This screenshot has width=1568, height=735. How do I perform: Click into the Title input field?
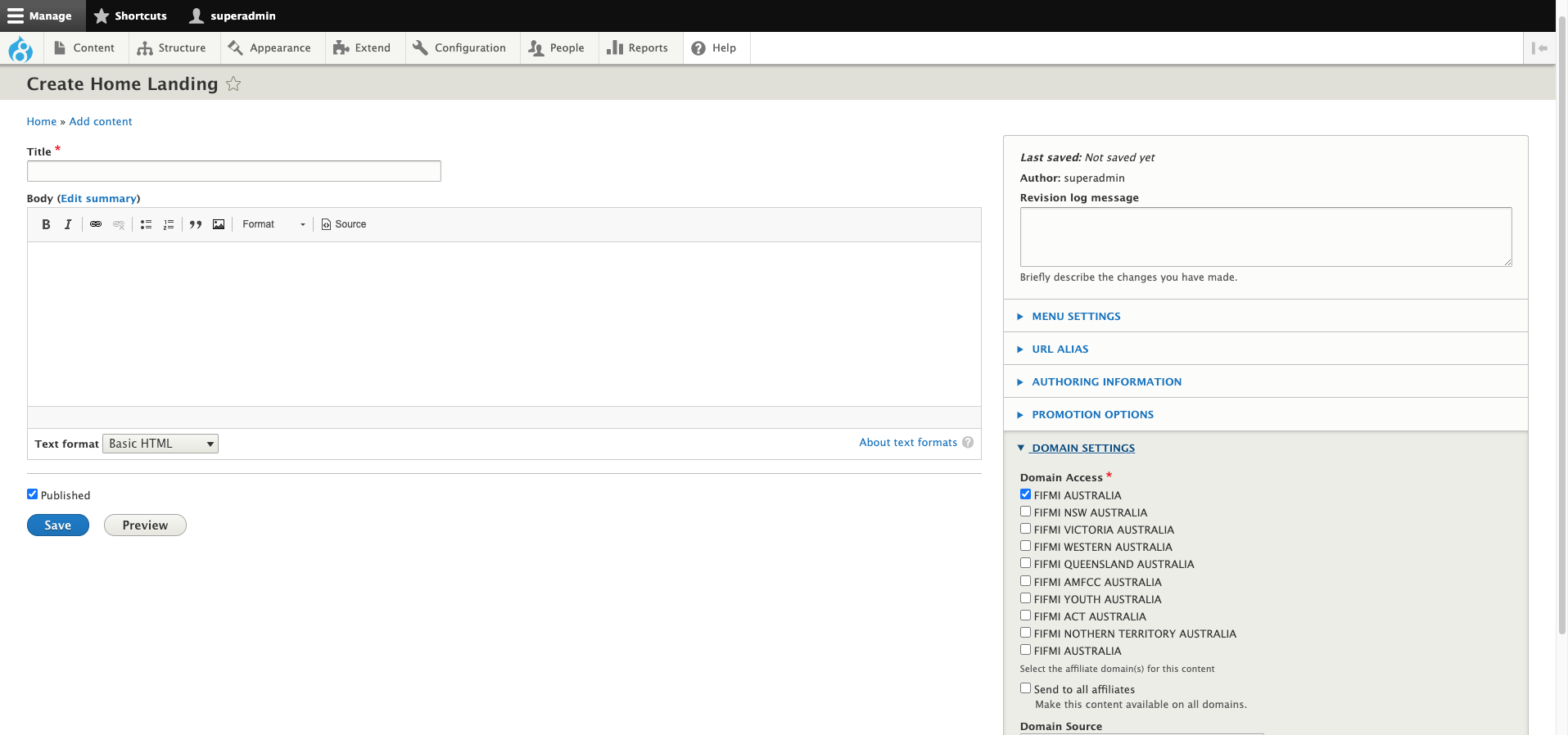(234, 171)
